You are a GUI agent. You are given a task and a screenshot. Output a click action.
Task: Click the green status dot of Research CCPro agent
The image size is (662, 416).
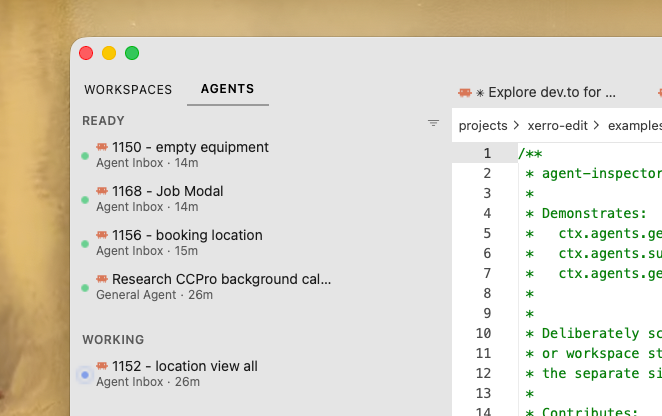[85, 288]
